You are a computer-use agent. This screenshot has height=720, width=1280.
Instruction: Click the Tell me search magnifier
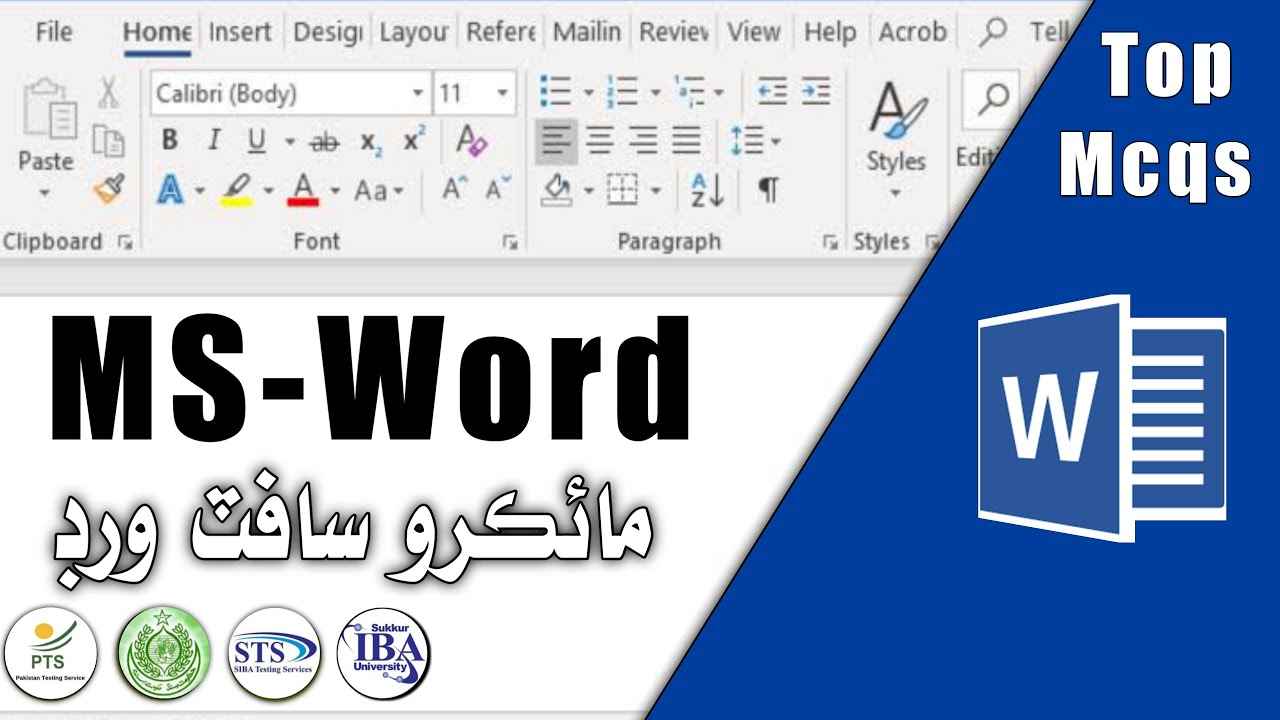pos(992,32)
